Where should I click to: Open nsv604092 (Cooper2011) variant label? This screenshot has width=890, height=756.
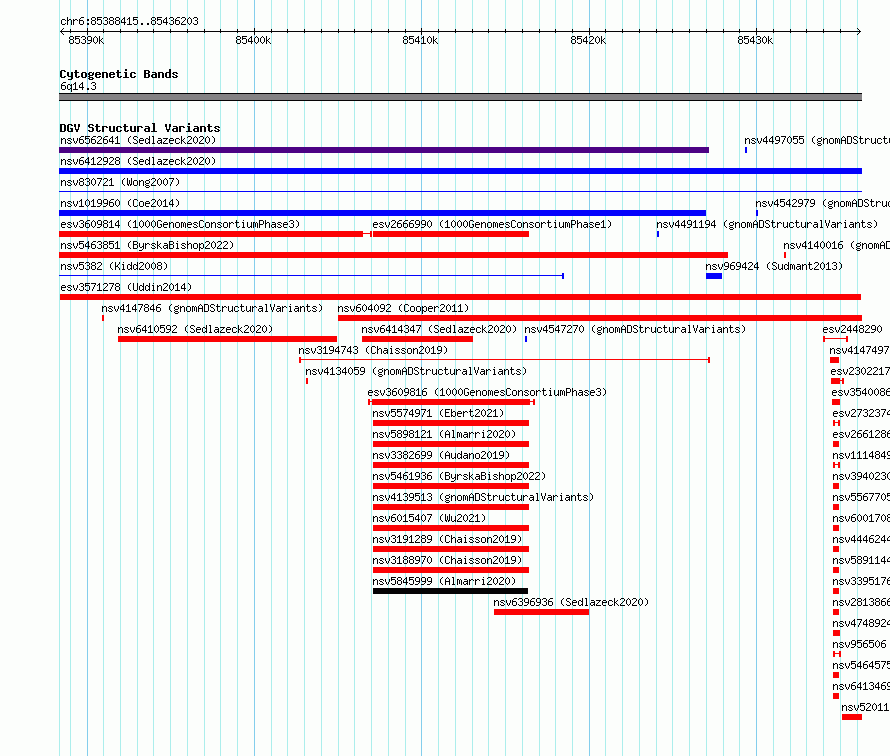tap(403, 308)
